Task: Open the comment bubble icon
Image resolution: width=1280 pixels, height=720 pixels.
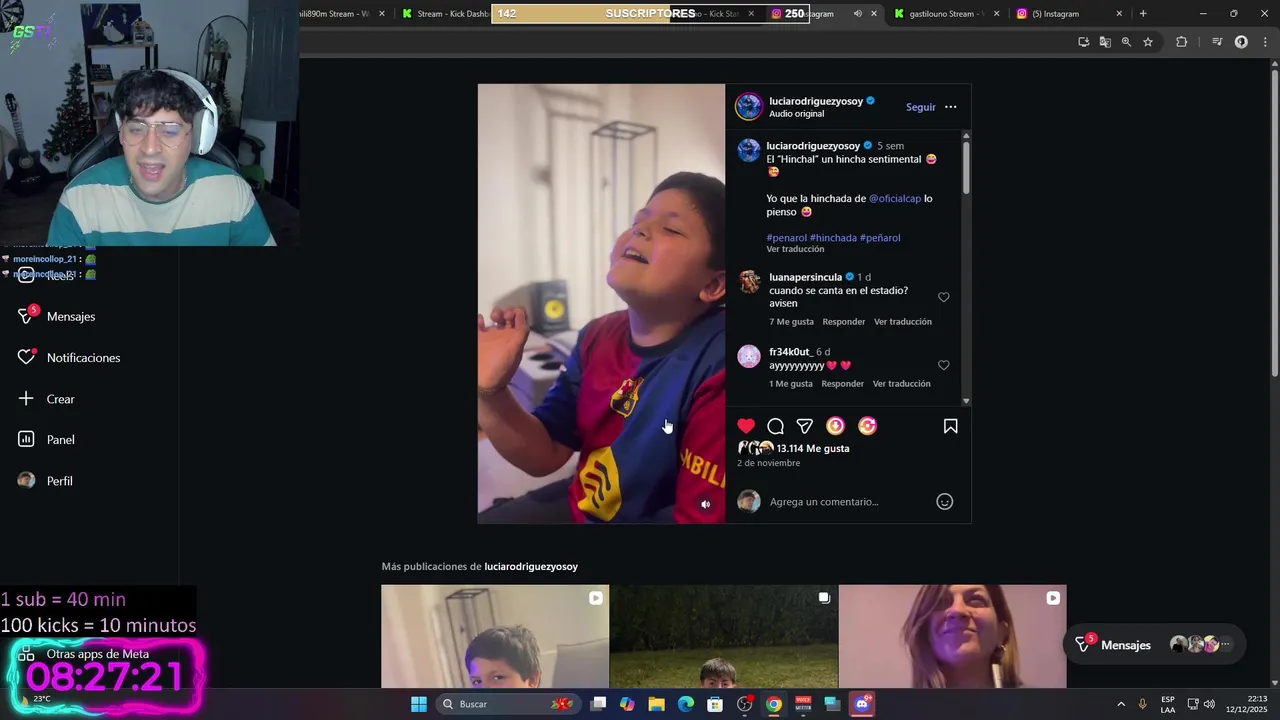Action: tap(775, 426)
